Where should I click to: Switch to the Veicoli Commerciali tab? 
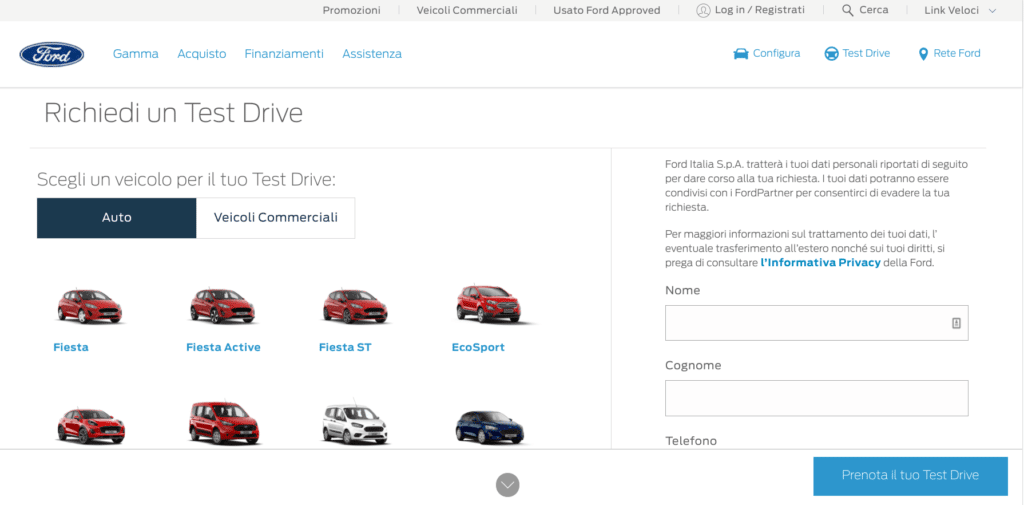click(276, 218)
